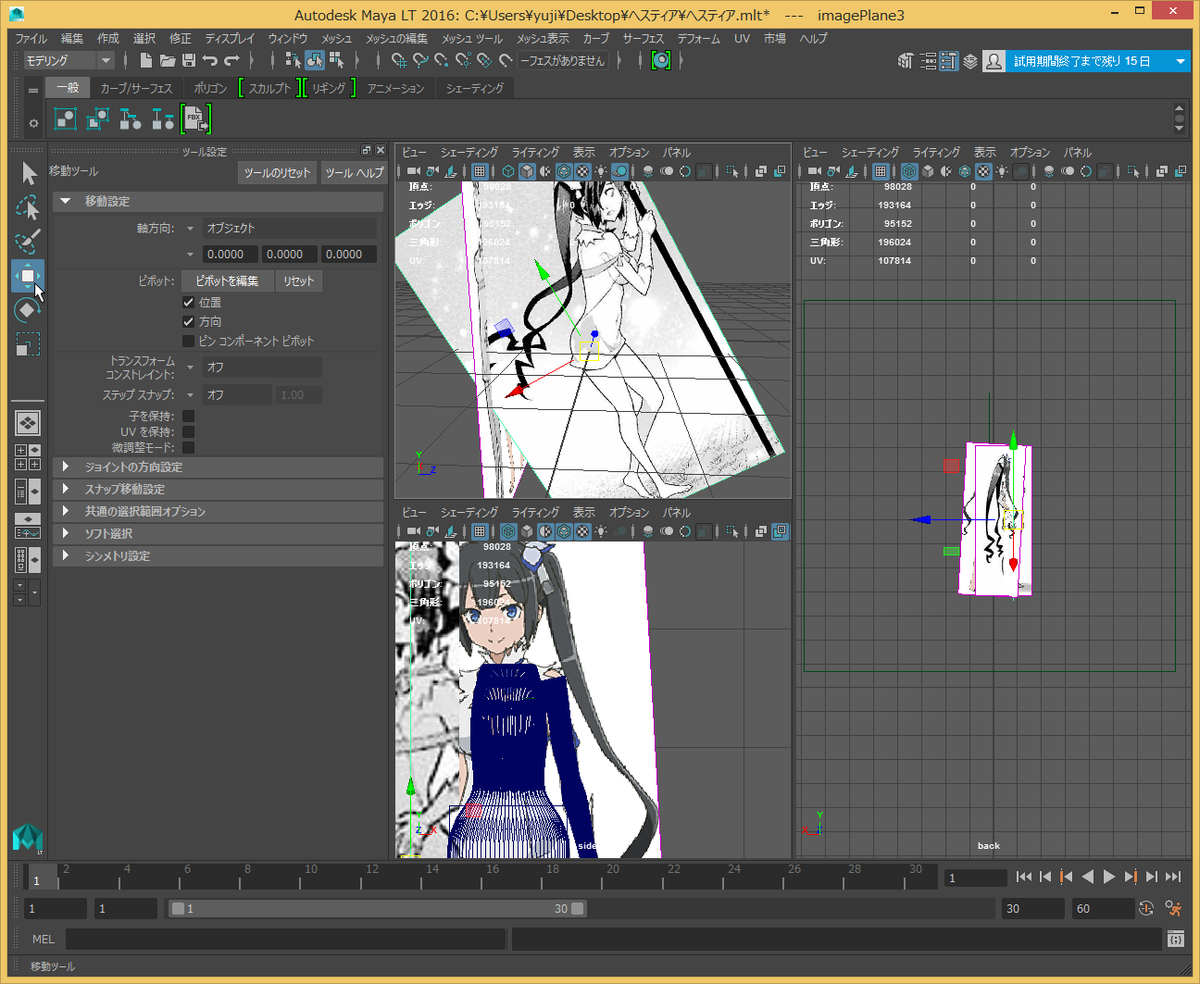This screenshot has height=984, width=1200.
Task: Select by component type mode icon
Action: [x=336, y=61]
